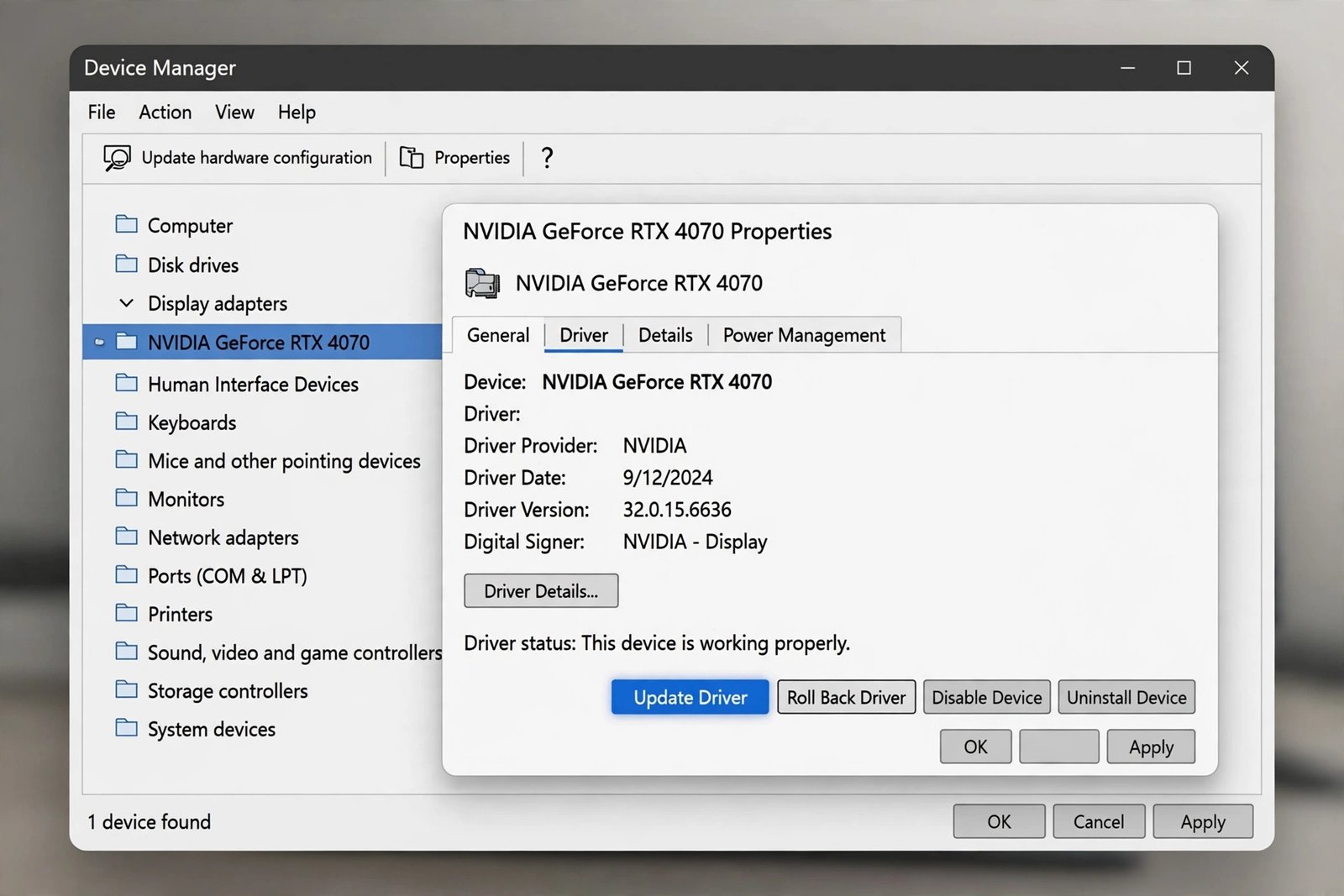Click the Roll Back Driver button

point(846,697)
